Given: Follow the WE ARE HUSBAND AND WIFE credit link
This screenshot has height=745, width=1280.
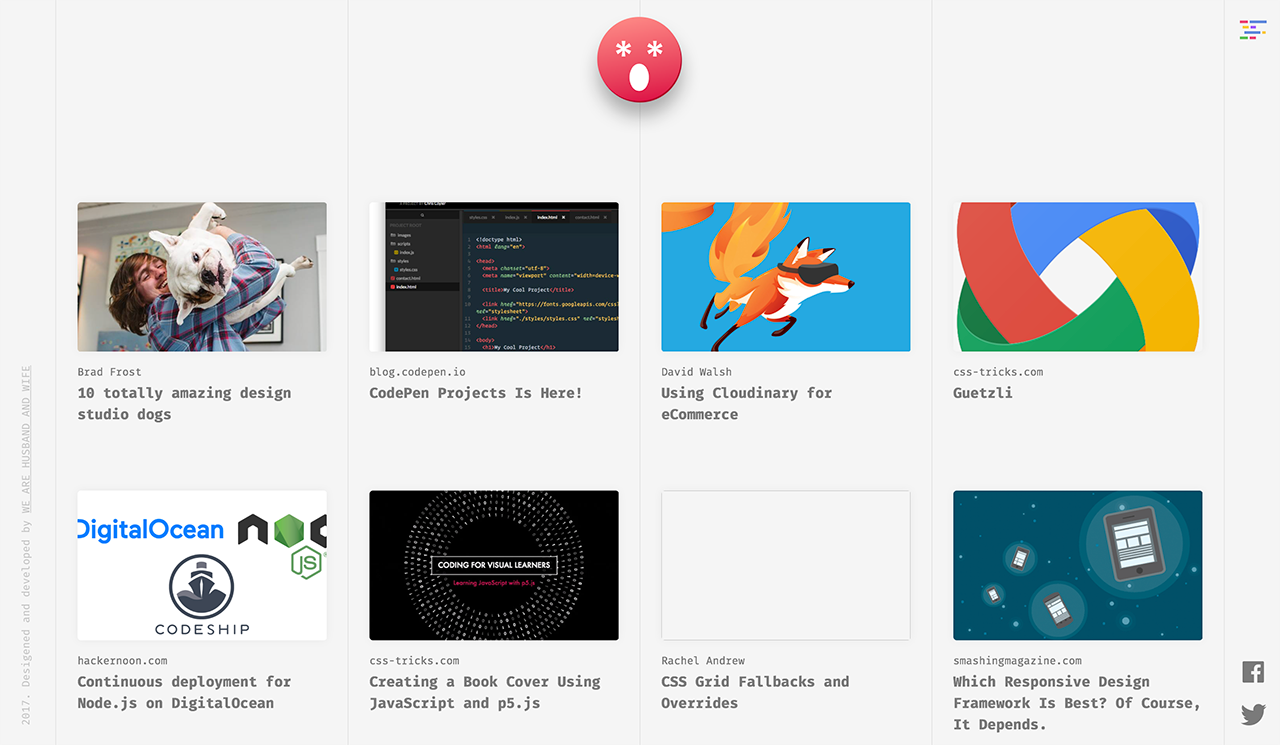Looking at the screenshot, I should (27, 439).
